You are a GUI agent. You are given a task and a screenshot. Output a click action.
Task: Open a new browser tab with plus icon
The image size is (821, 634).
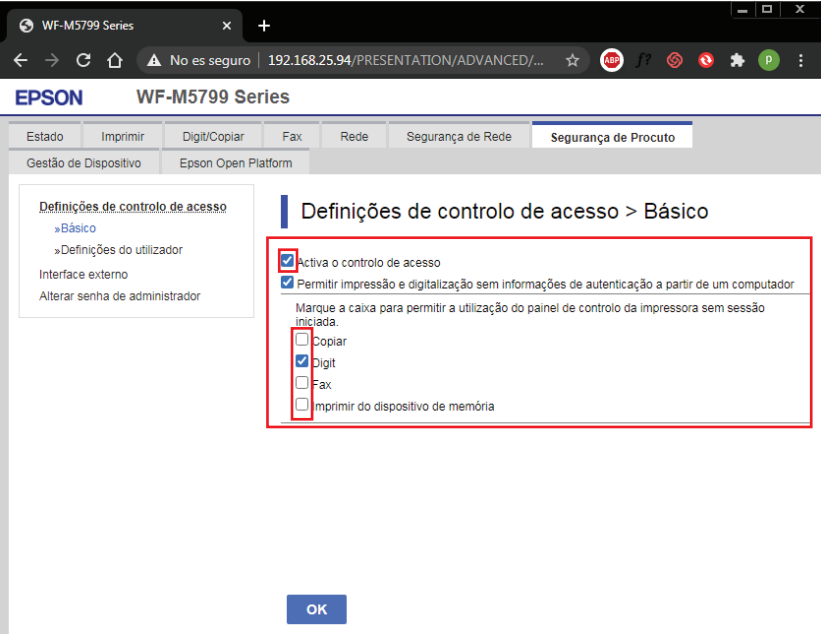click(264, 25)
